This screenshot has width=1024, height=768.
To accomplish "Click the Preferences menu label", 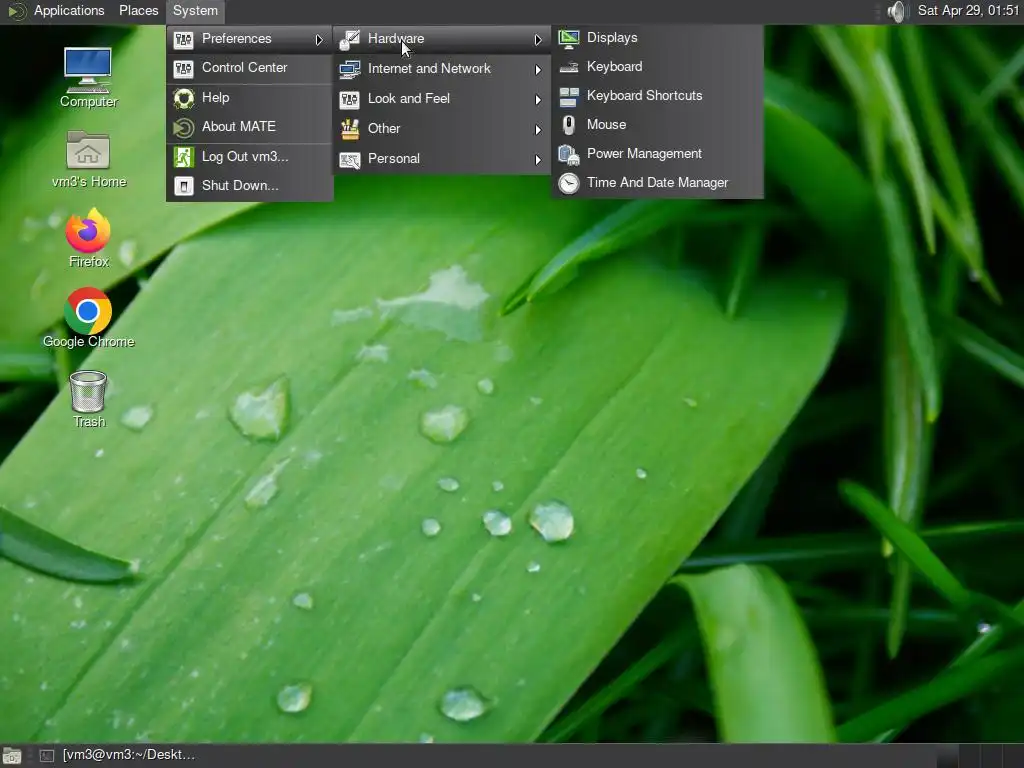I will point(236,39).
